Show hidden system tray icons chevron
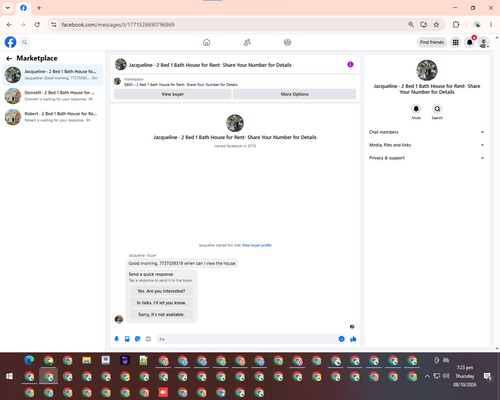This screenshot has height=400, width=500. click(427, 376)
